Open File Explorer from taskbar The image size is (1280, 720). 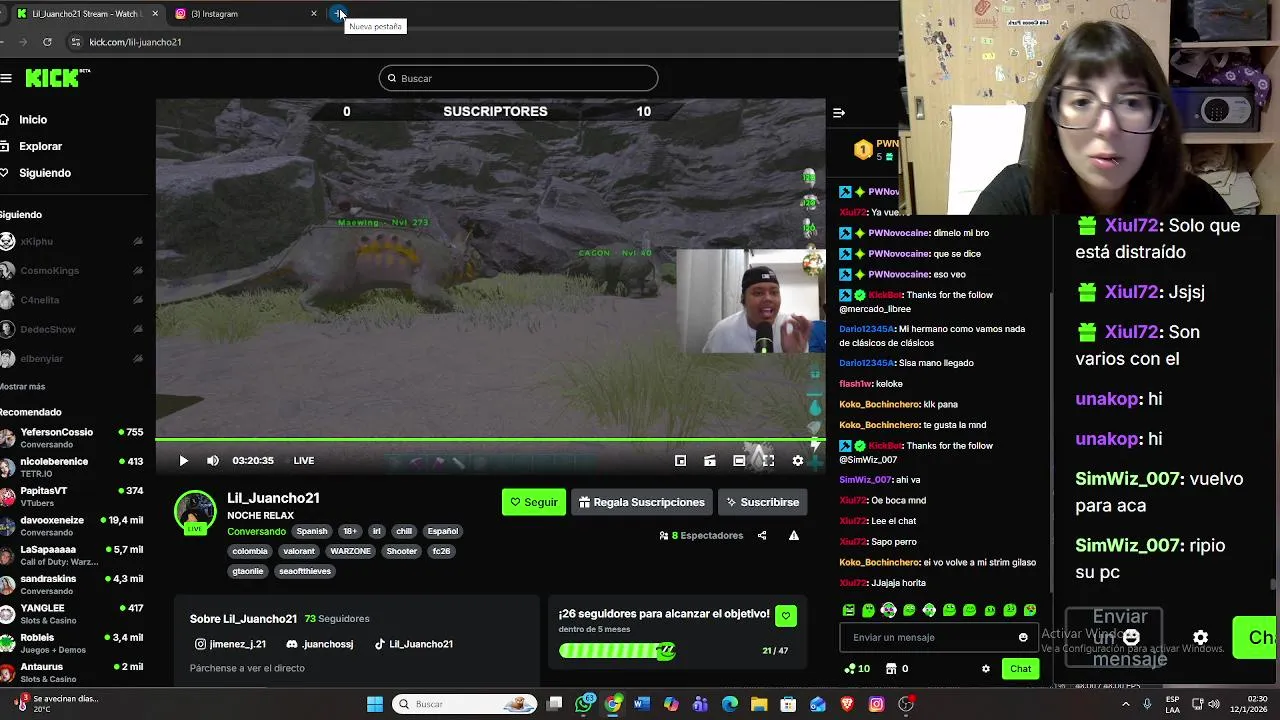coord(759,704)
